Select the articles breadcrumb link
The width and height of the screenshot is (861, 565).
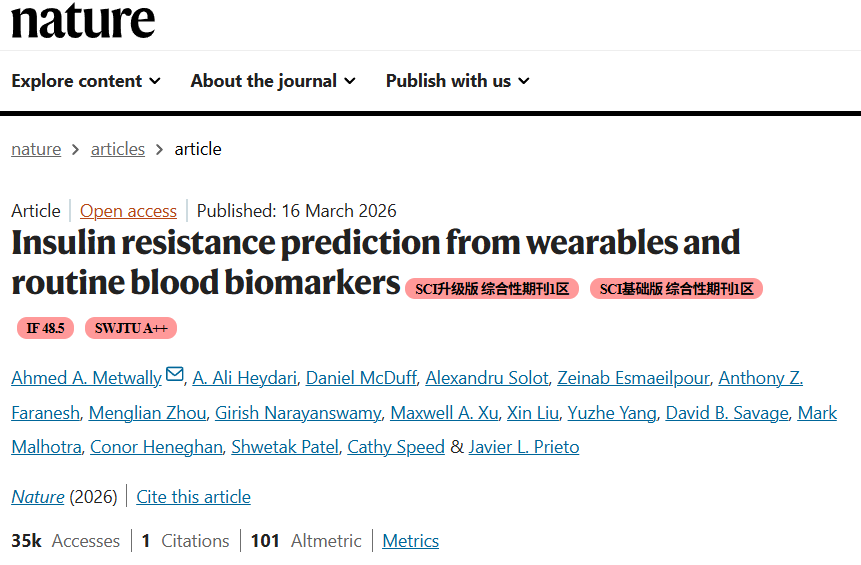click(118, 149)
